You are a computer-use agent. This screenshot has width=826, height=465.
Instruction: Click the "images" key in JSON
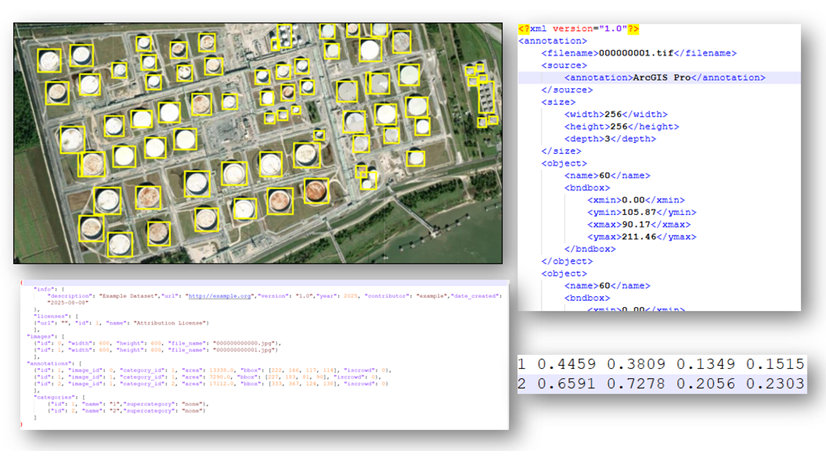tap(42, 337)
